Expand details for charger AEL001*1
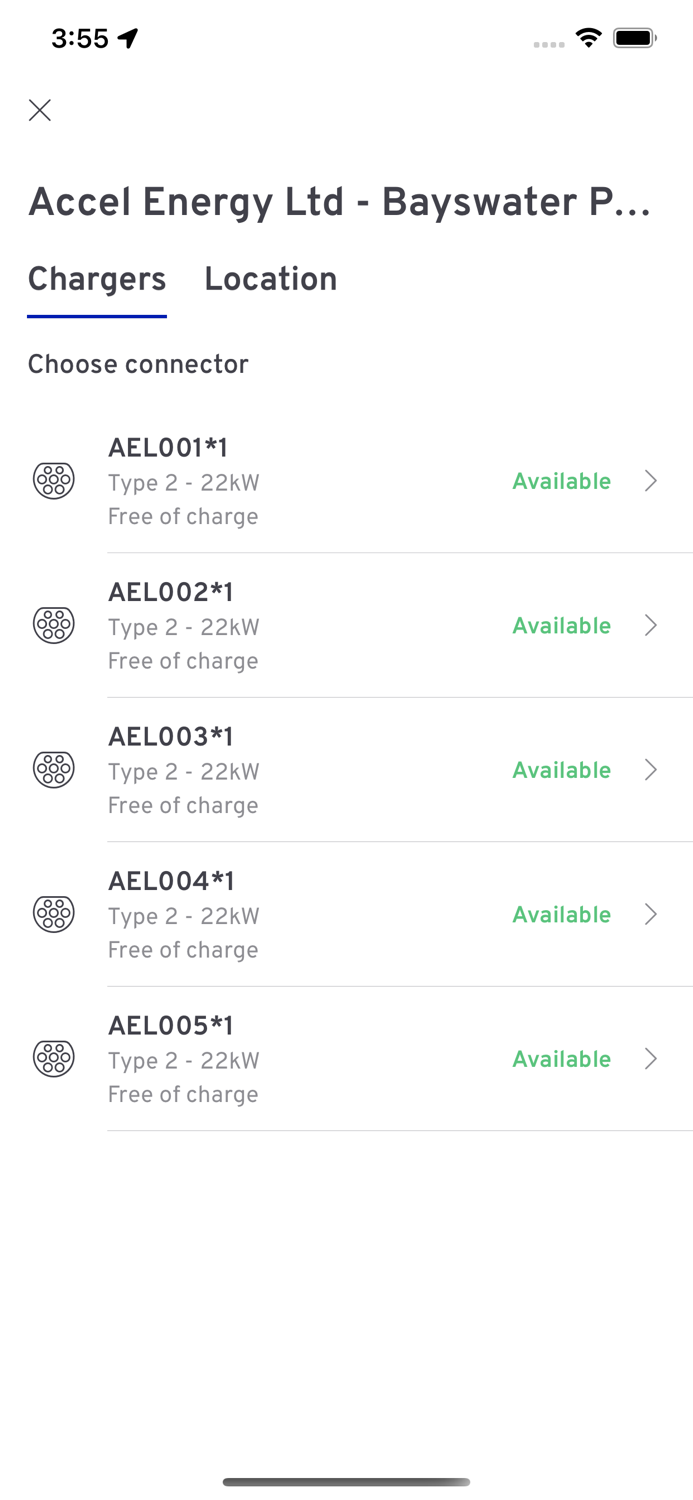693x1500 pixels. click(651, 480)
